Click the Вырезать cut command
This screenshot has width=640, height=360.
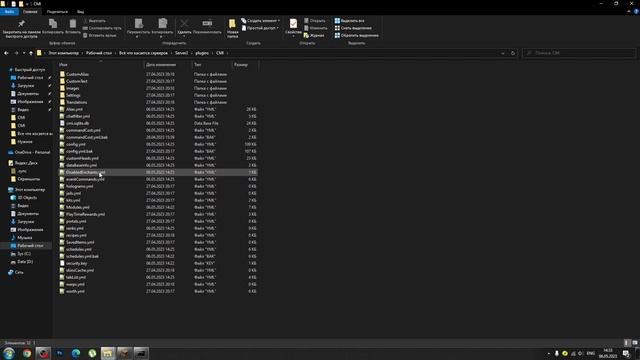coord(95,21)
